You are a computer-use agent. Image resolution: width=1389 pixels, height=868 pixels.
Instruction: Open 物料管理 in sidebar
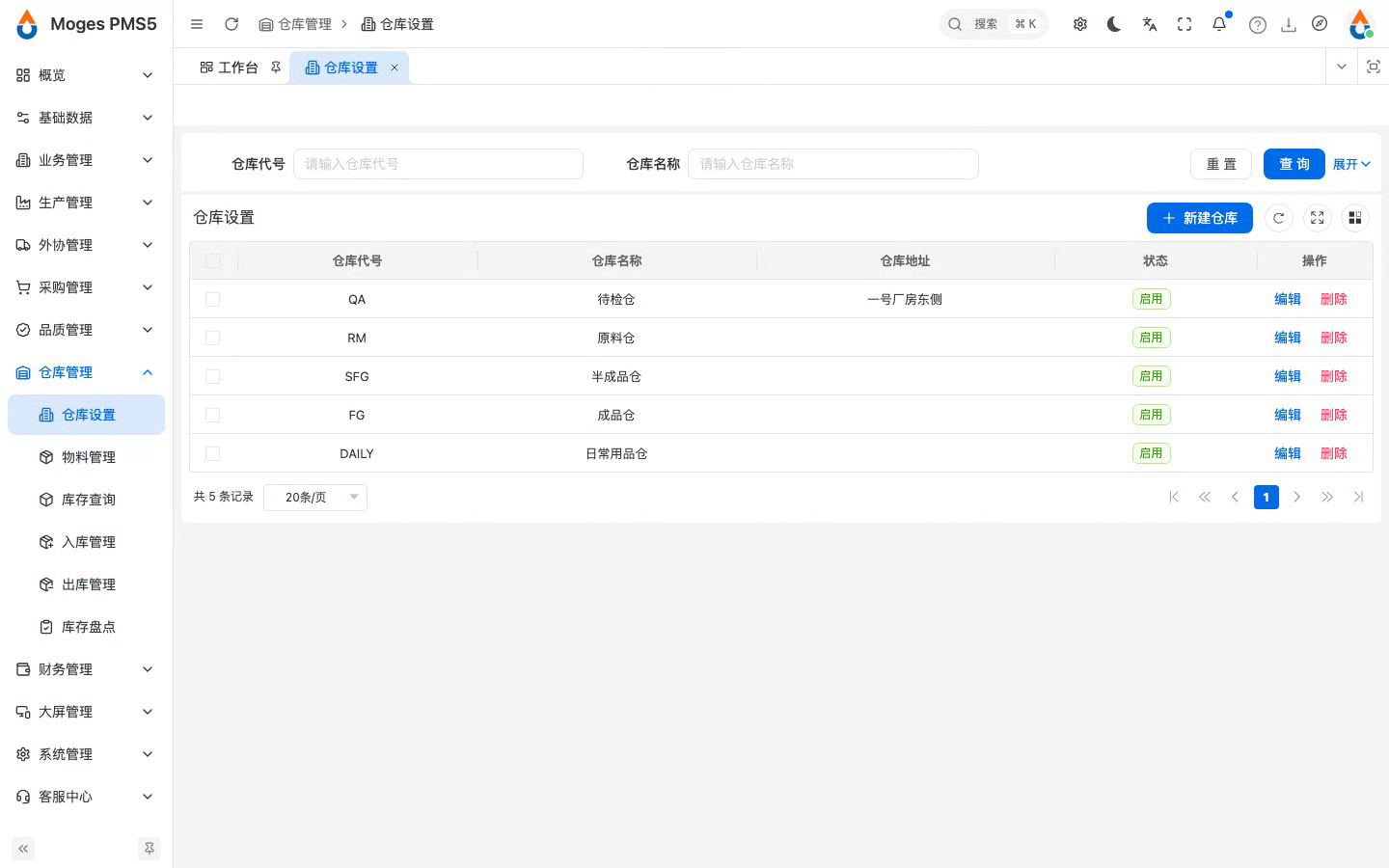[86, 457]
